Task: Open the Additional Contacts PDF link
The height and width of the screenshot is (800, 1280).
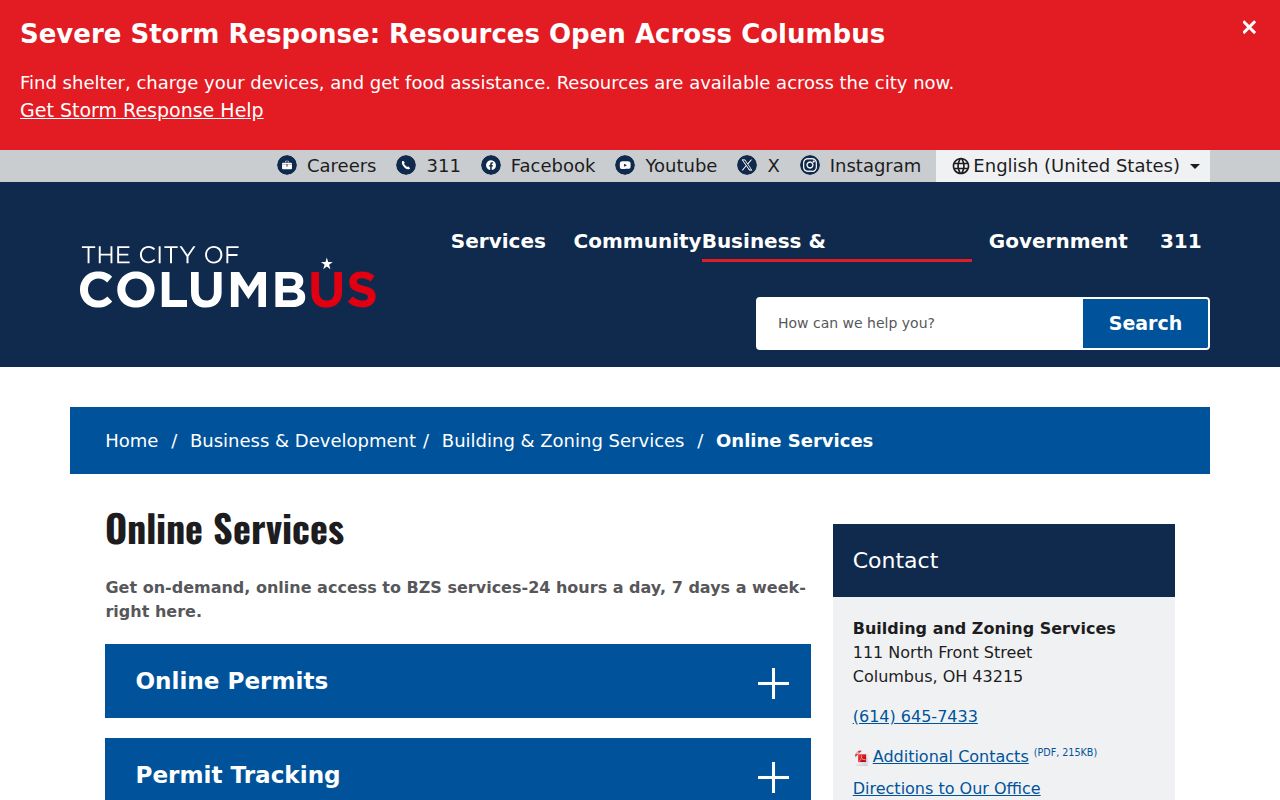Action: [x=950, y=756]
